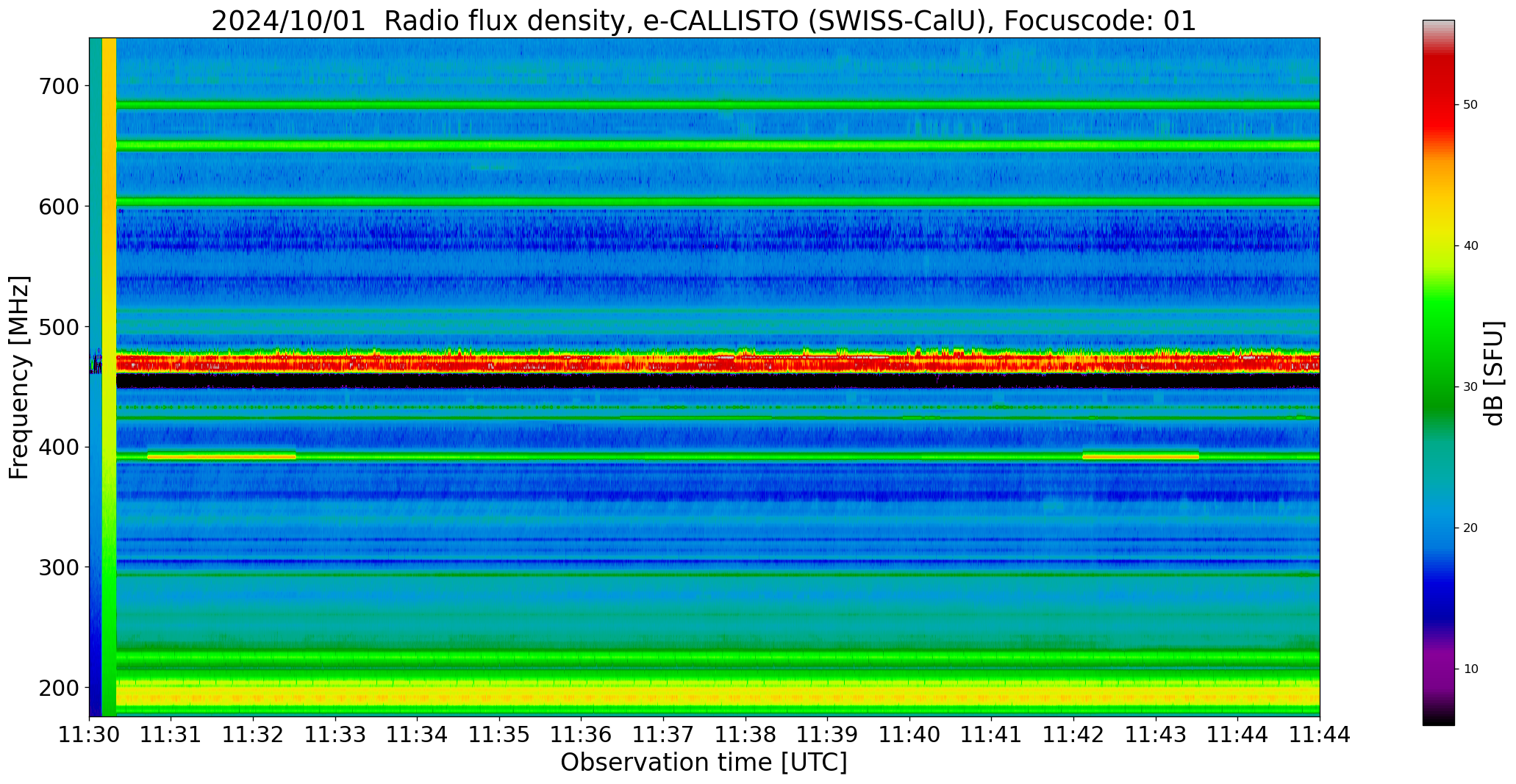This screenshot has width=1516, height=784.
Task: Click the 11:37 time tick label
Action: tap(664, 734)
